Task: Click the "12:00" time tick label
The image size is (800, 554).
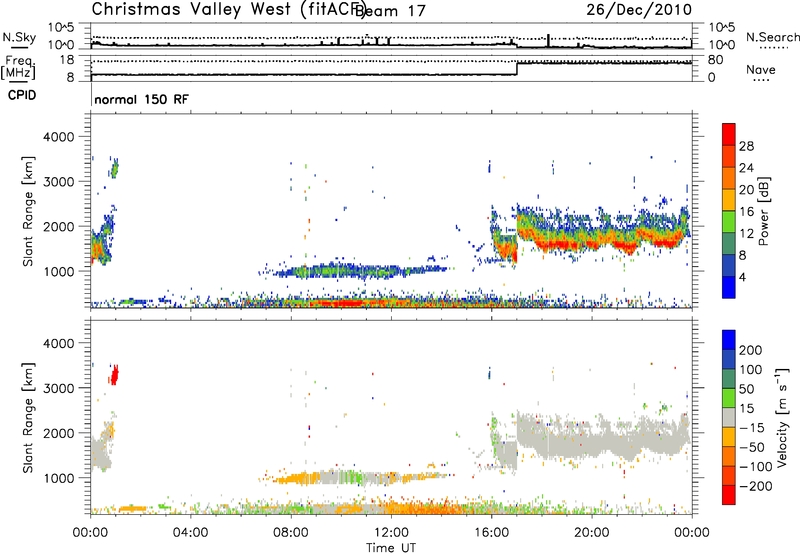Action: 391,533
